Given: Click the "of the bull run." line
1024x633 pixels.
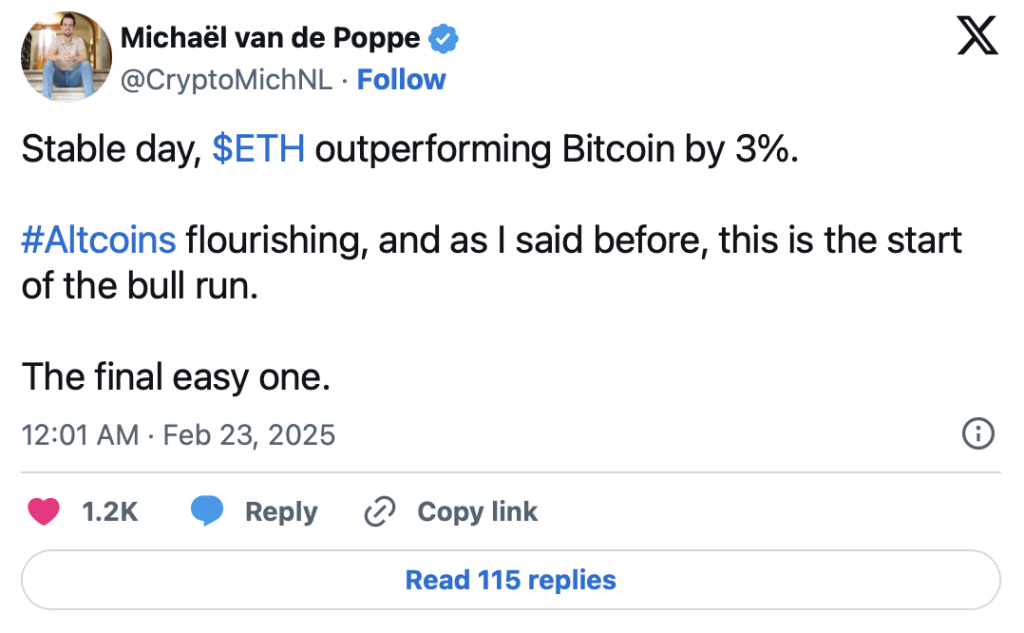Looking at the screenshot, I should tap(140, 287).
